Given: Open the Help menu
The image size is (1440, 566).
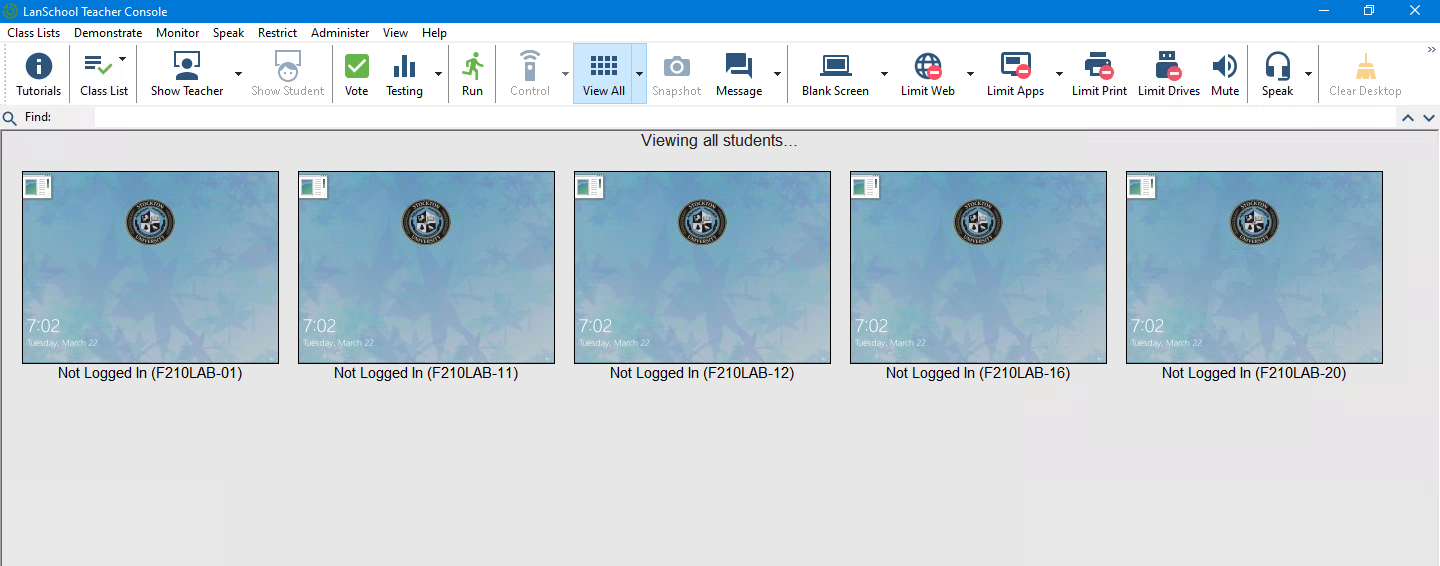Looking at the screenshot, I should (x=434, y=33).
